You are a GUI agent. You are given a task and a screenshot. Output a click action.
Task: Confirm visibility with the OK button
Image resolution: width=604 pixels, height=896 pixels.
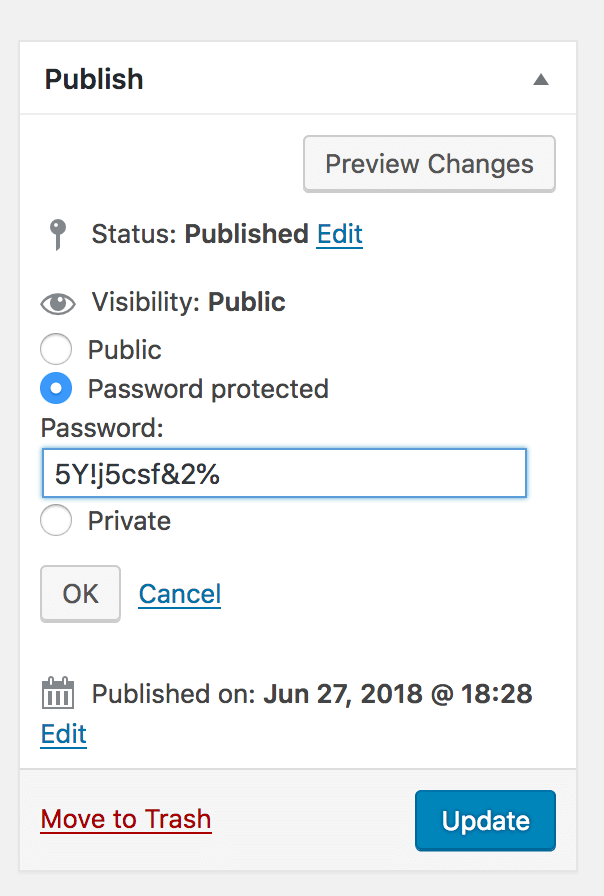[81, 594]
